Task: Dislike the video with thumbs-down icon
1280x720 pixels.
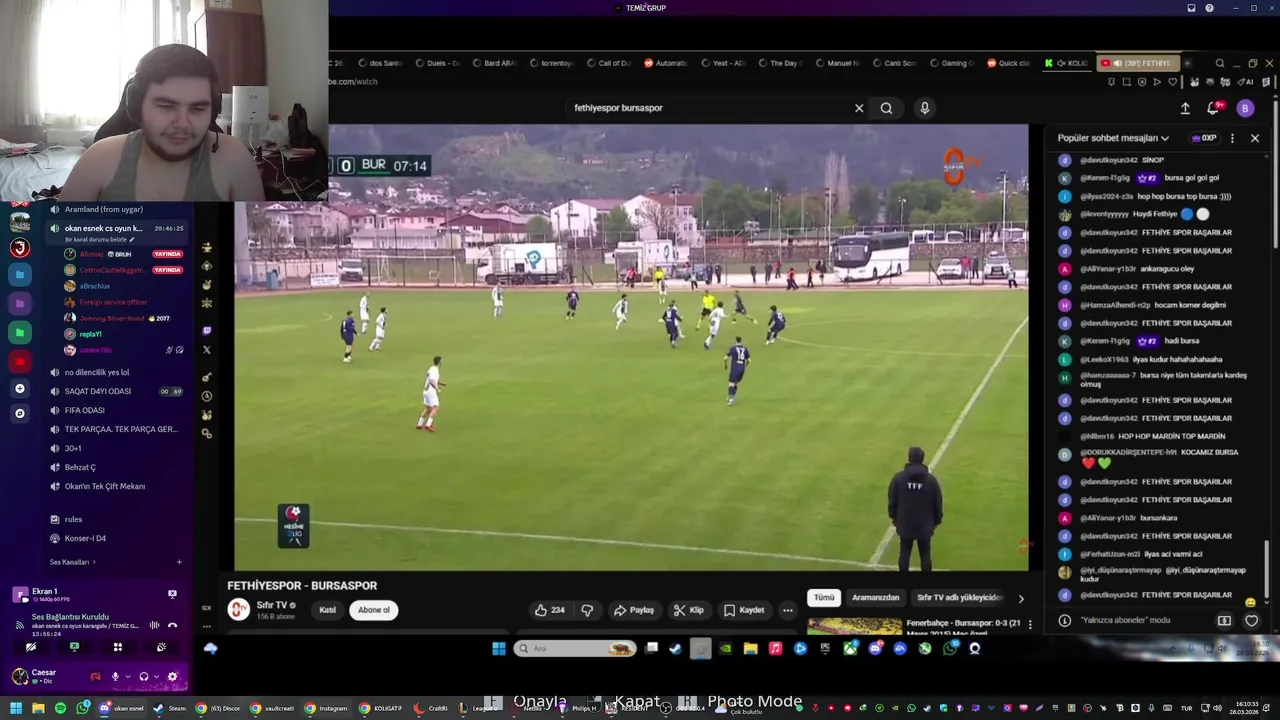Action: [x=587, y=610]
